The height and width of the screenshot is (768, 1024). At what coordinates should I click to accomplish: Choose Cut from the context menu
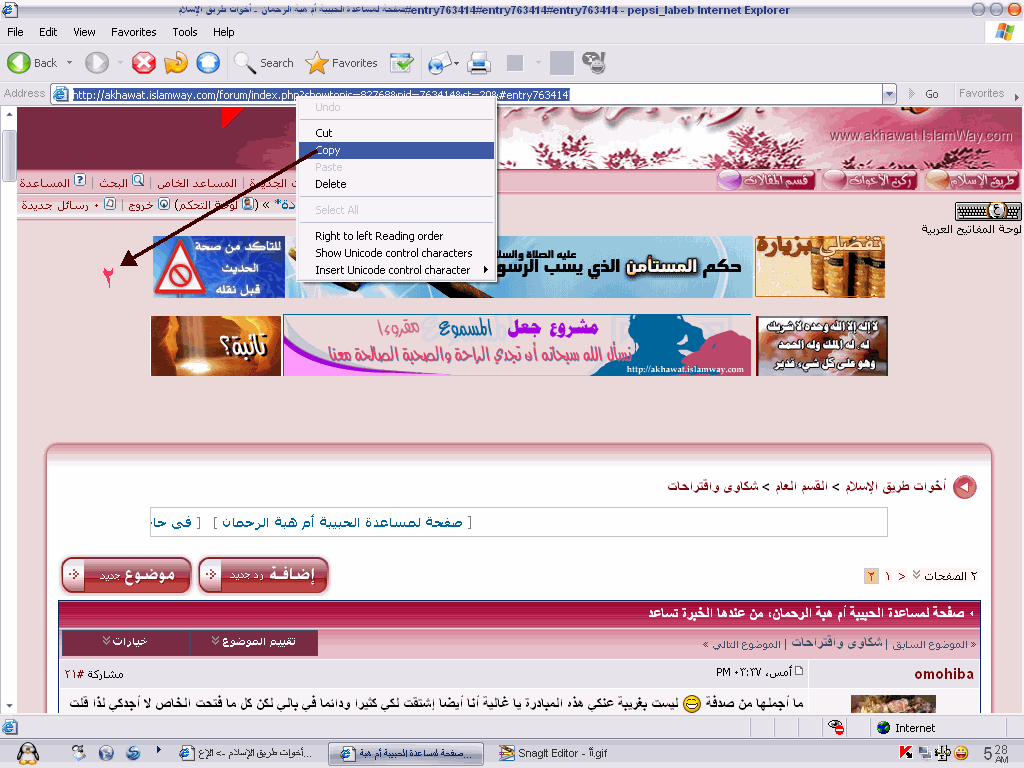pos(396,133)
